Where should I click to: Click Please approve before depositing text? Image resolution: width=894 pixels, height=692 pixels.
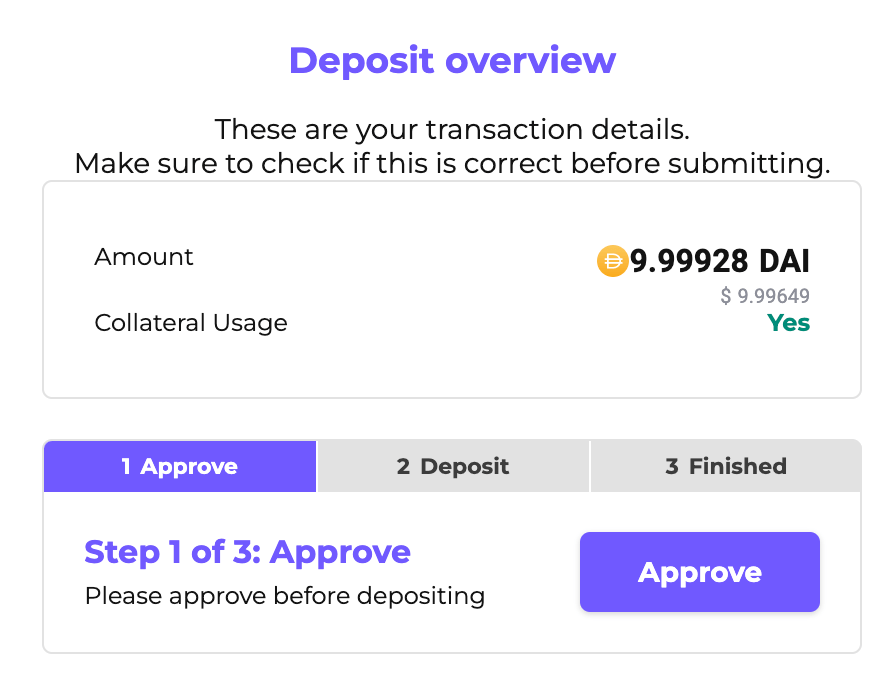(x=285, y=596)
